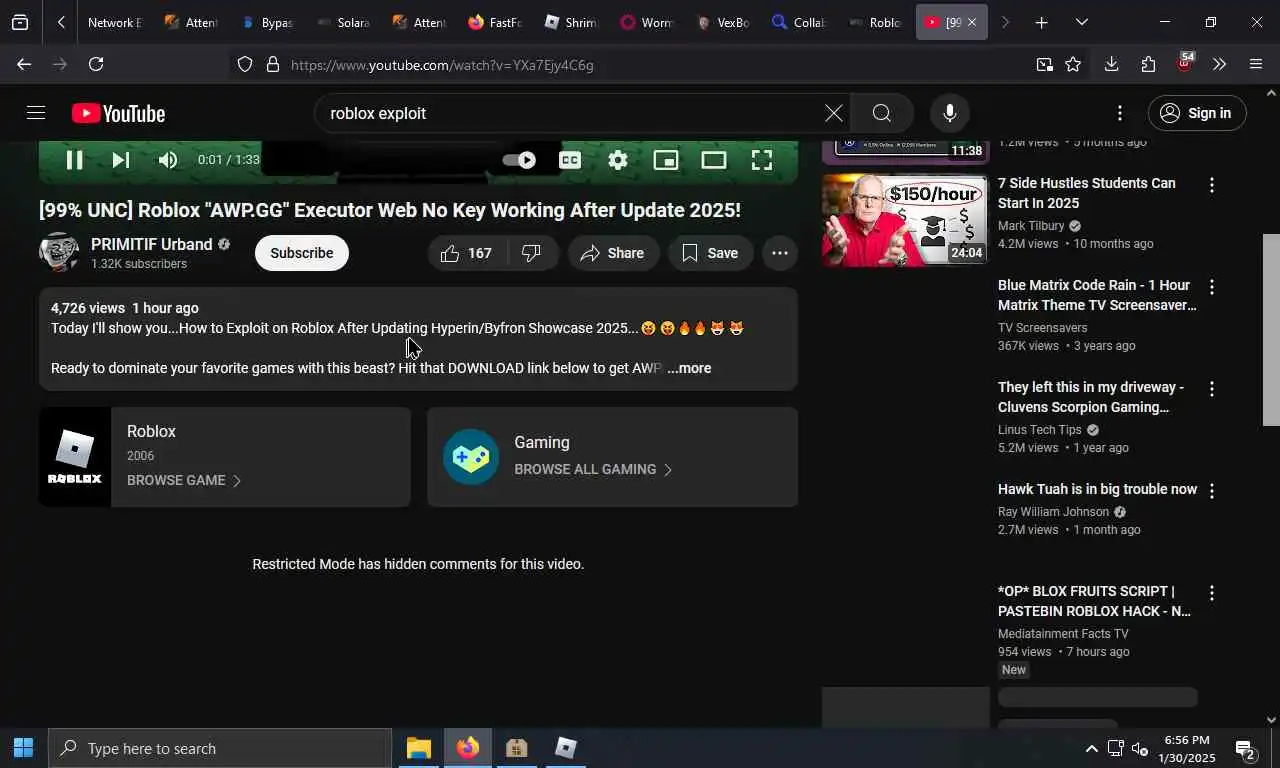Open the PRIMITIF Urband channel avatar

point(59,253)
